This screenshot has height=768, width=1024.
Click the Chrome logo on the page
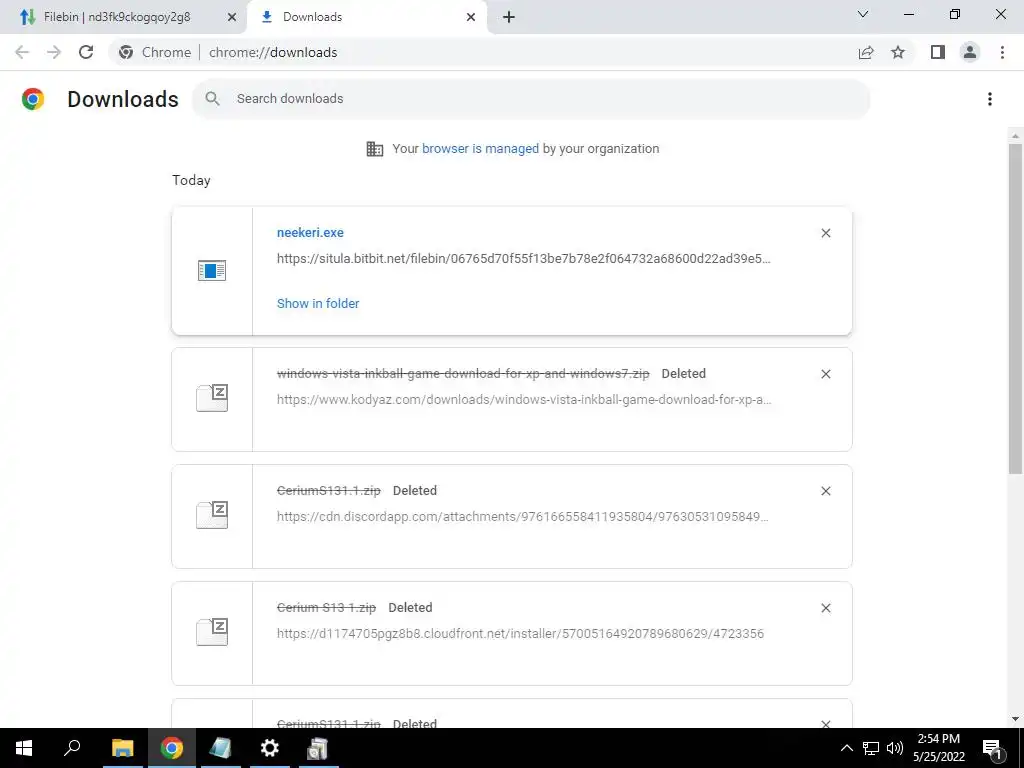(x=33, y=99)
